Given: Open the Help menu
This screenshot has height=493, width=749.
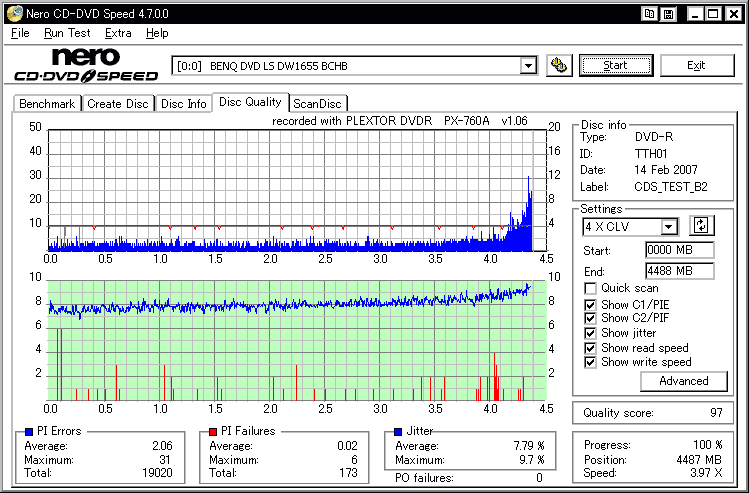Looking at the screenshot, I should click(157, 33).
